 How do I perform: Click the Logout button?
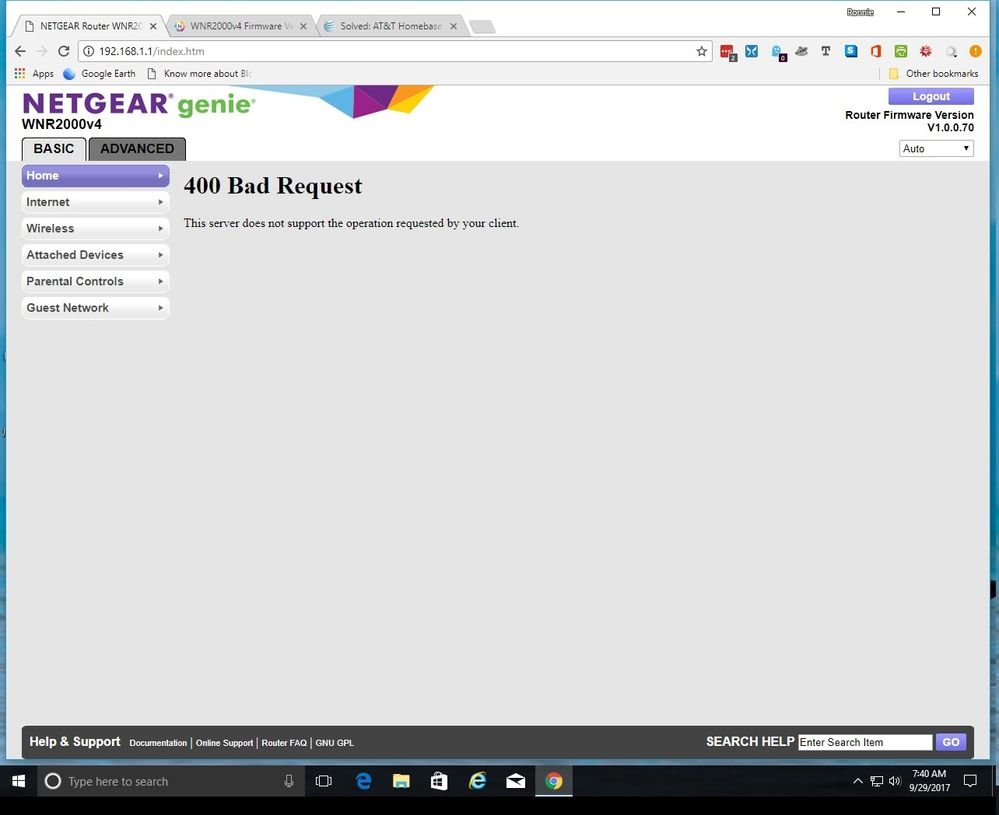coord(930,96)
